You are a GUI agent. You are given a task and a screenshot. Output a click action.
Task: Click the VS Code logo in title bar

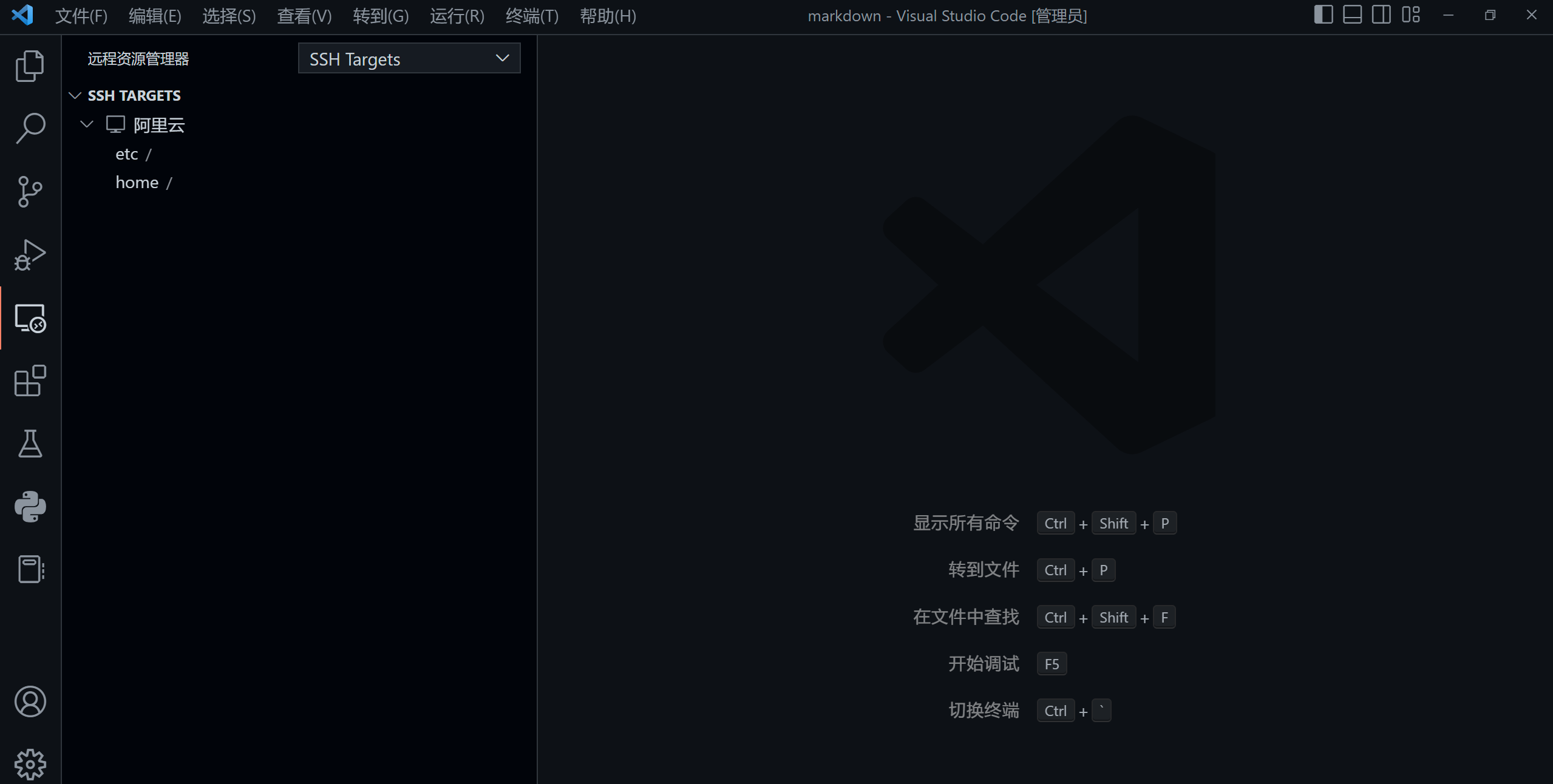22,15
